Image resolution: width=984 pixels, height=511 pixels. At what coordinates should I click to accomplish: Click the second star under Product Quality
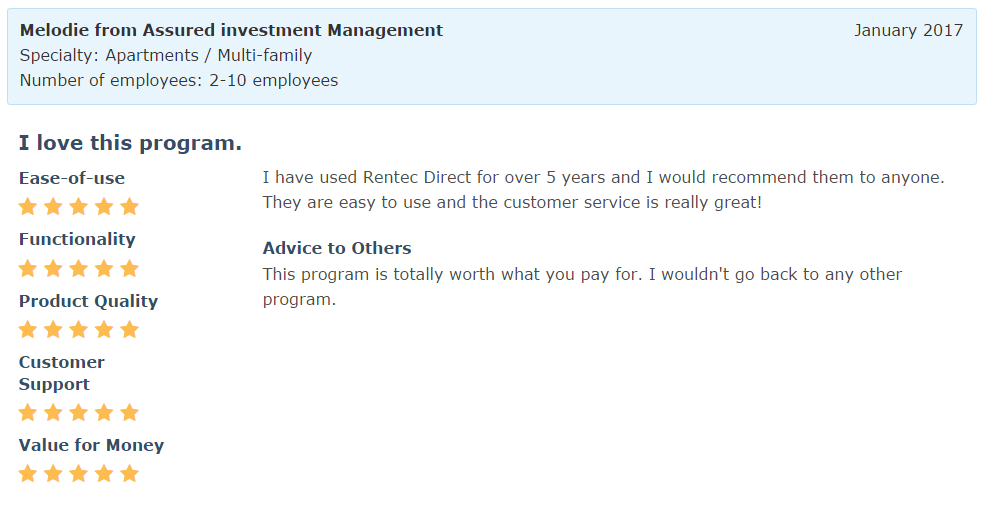coord(53,330)
